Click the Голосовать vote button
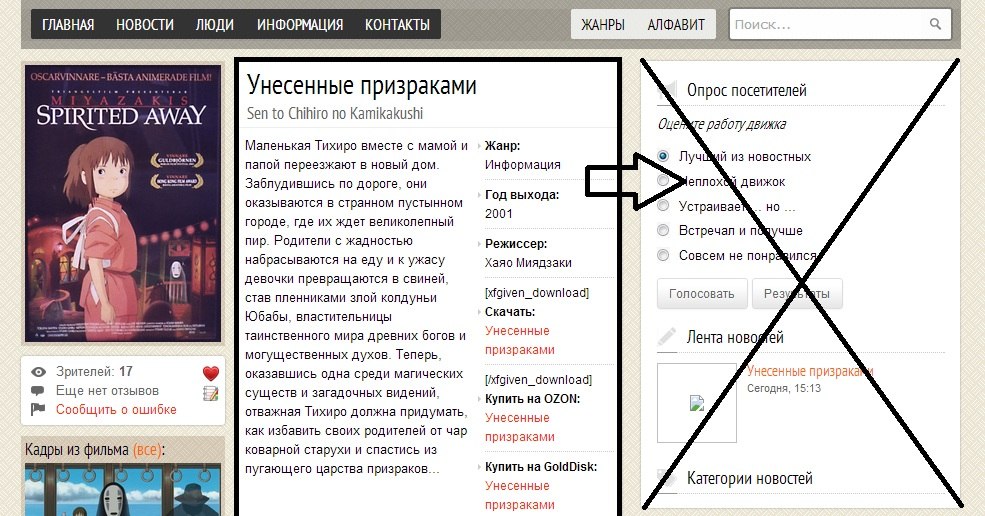This screenshot has height=516, width=985. point(702,294)
